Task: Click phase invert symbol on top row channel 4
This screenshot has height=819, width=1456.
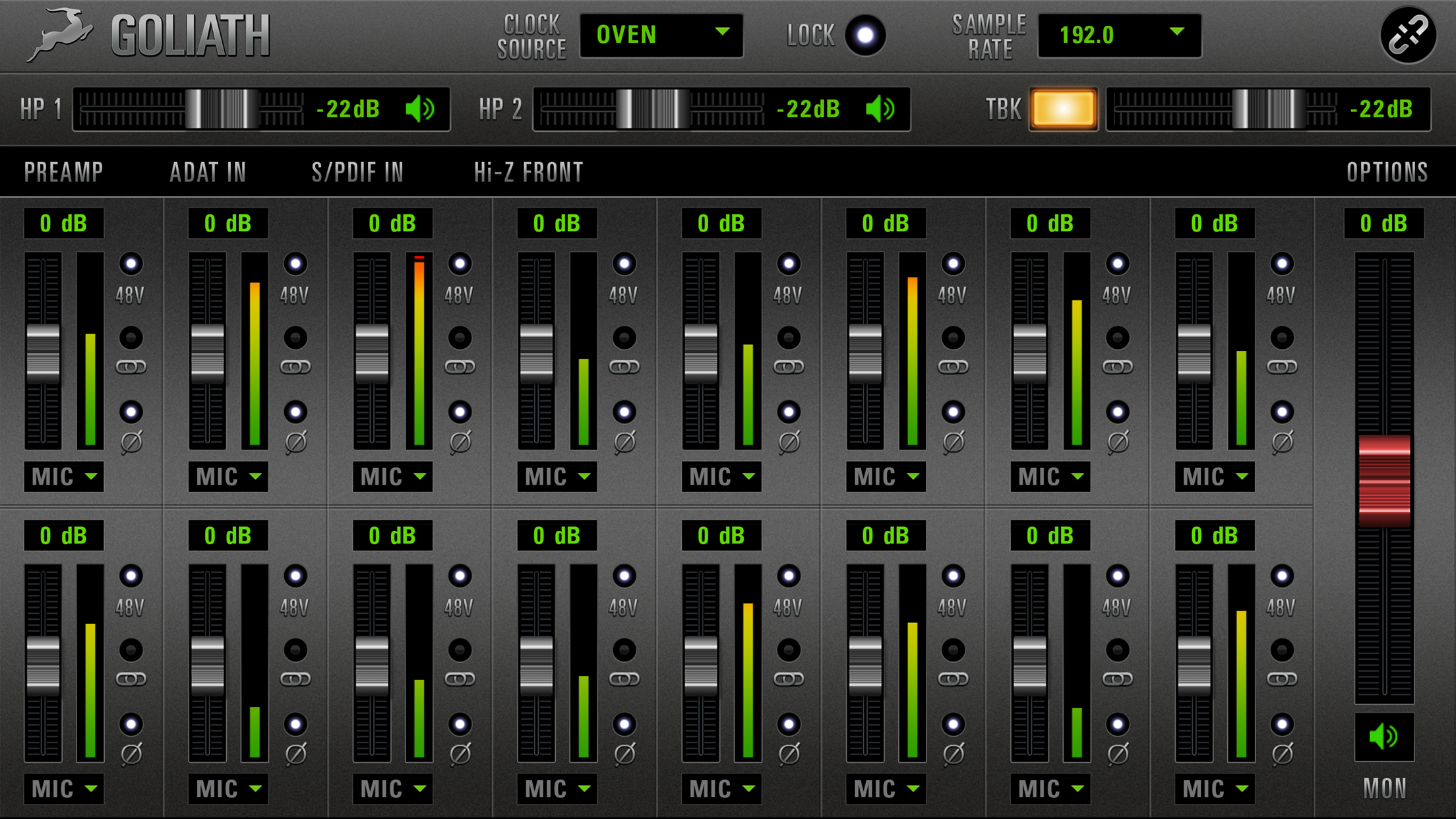Action: pos(624,442)
